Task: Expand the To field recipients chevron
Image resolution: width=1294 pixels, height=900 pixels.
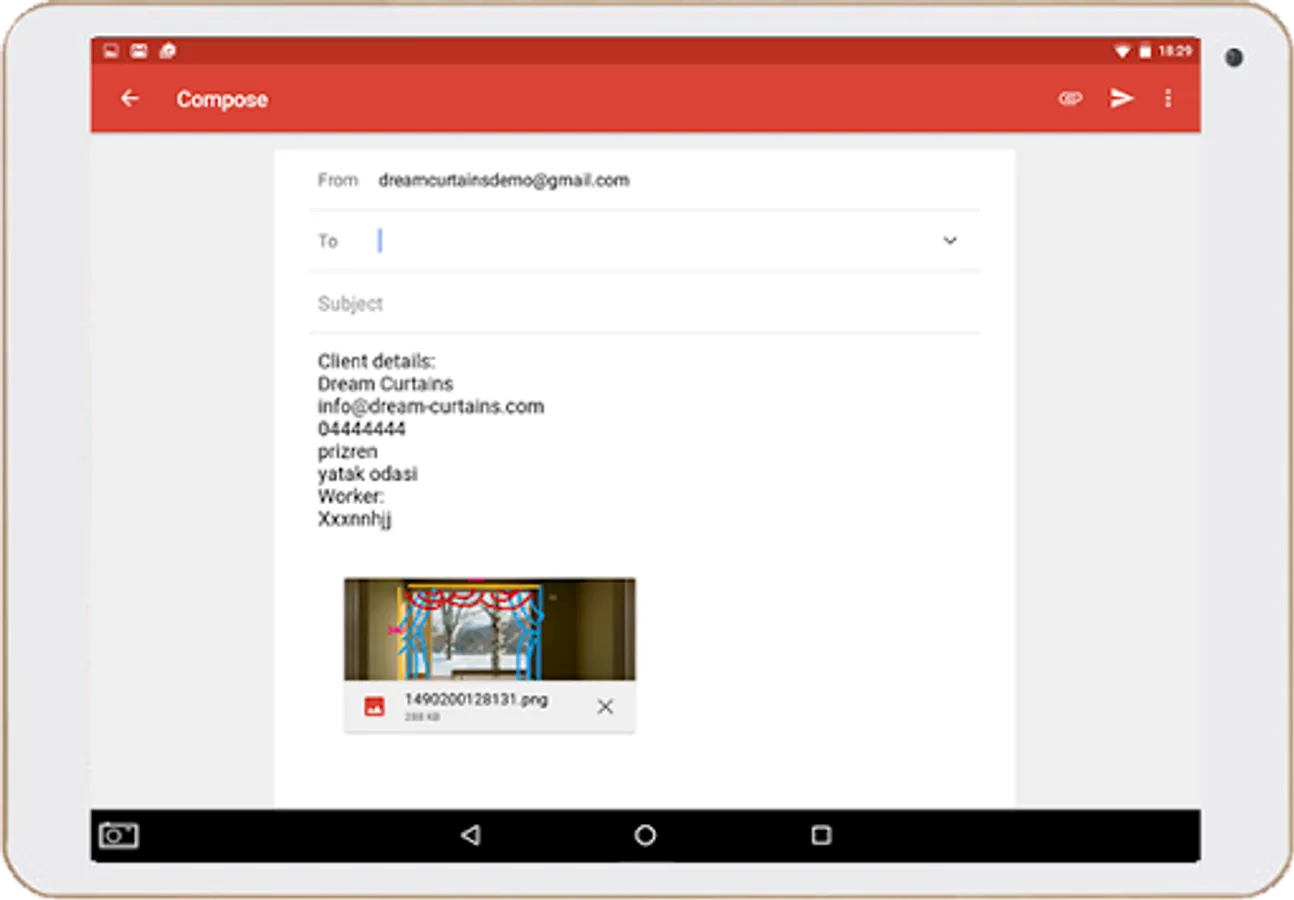Action: [x=950, y=241]
